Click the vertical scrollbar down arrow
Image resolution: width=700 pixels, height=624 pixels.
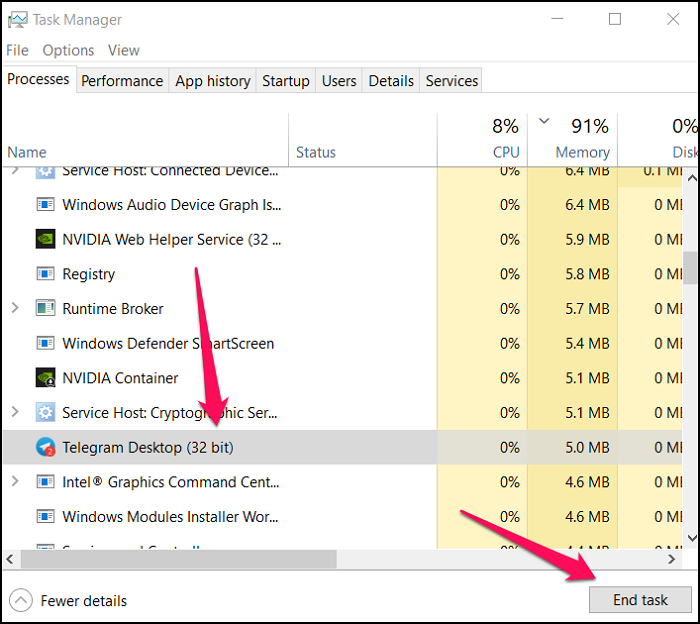692,538
